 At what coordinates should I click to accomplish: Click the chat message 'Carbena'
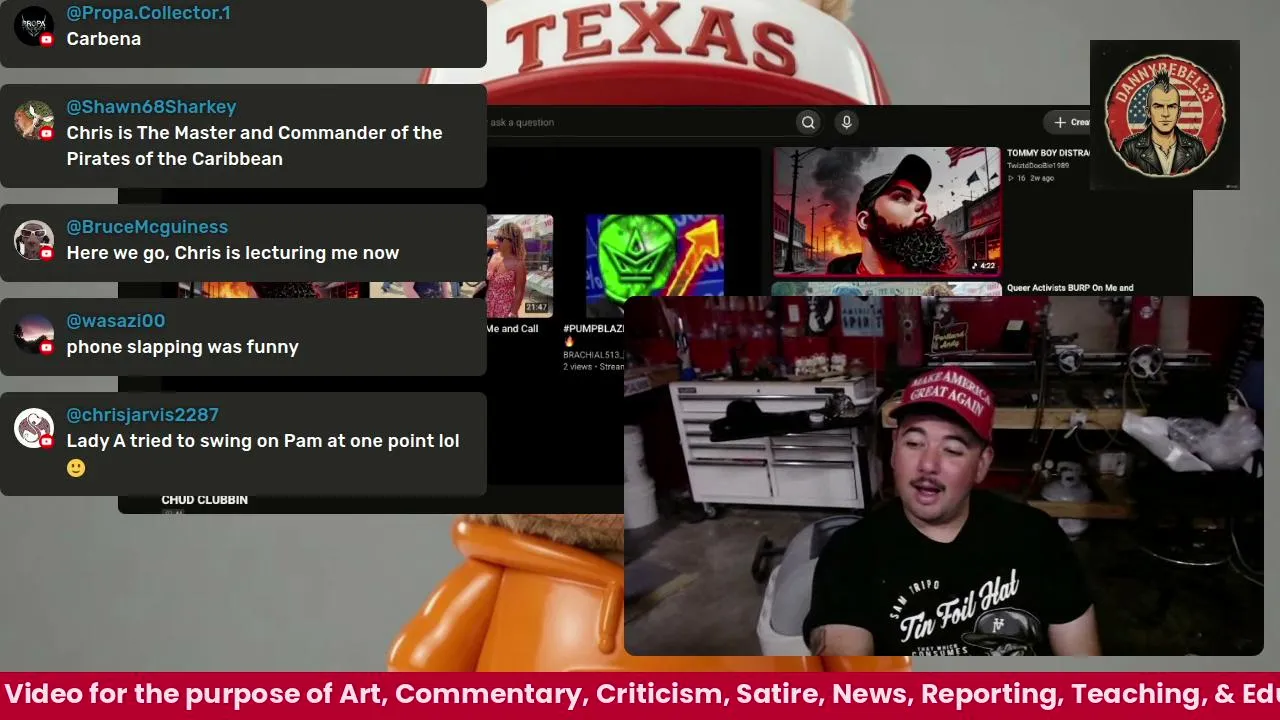point(104,39)
